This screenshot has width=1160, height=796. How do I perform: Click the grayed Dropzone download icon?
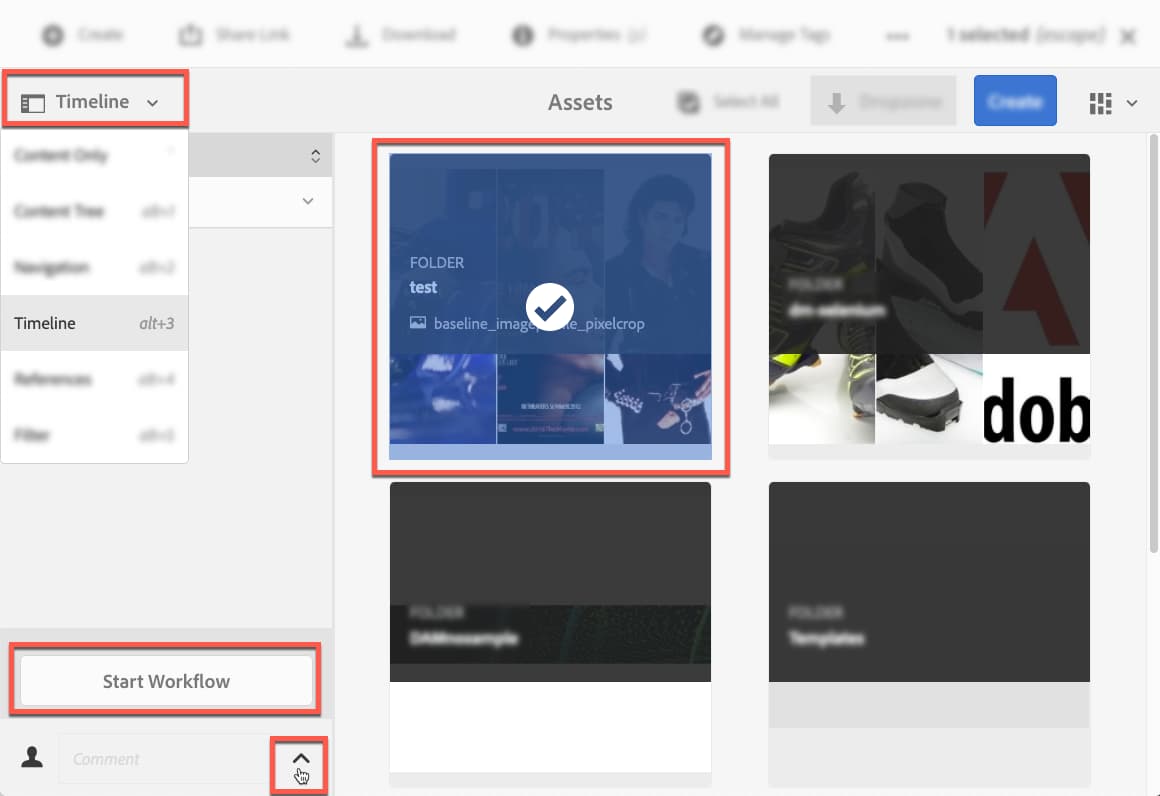pyautogui.click(x=838, y=100)
